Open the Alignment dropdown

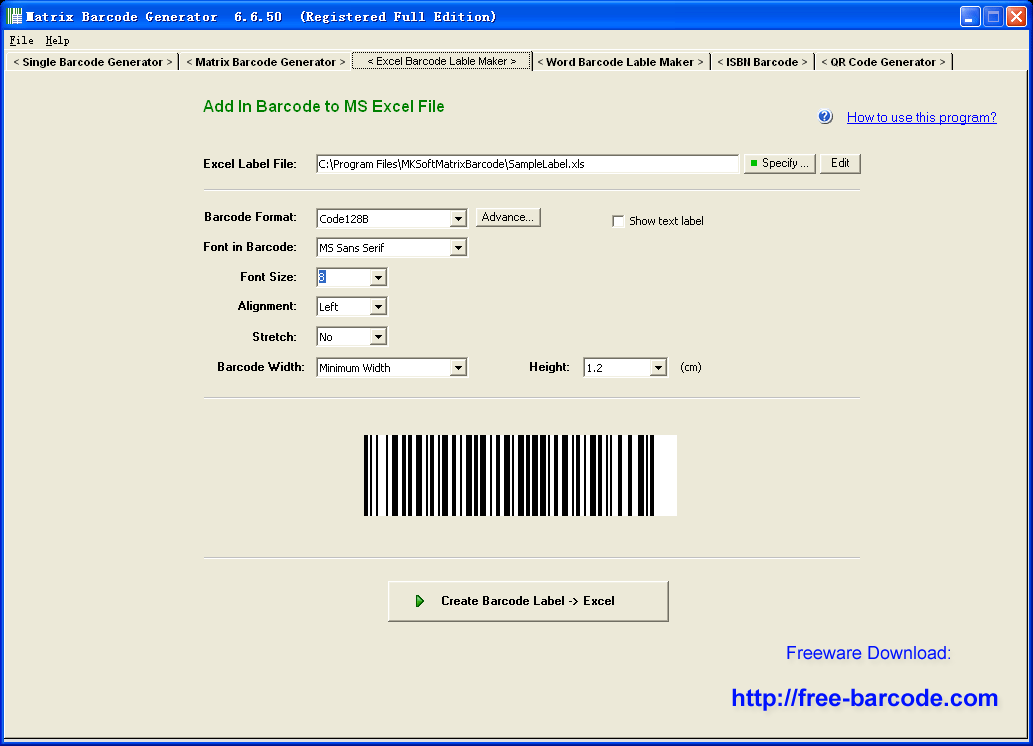tap(378, 306)
